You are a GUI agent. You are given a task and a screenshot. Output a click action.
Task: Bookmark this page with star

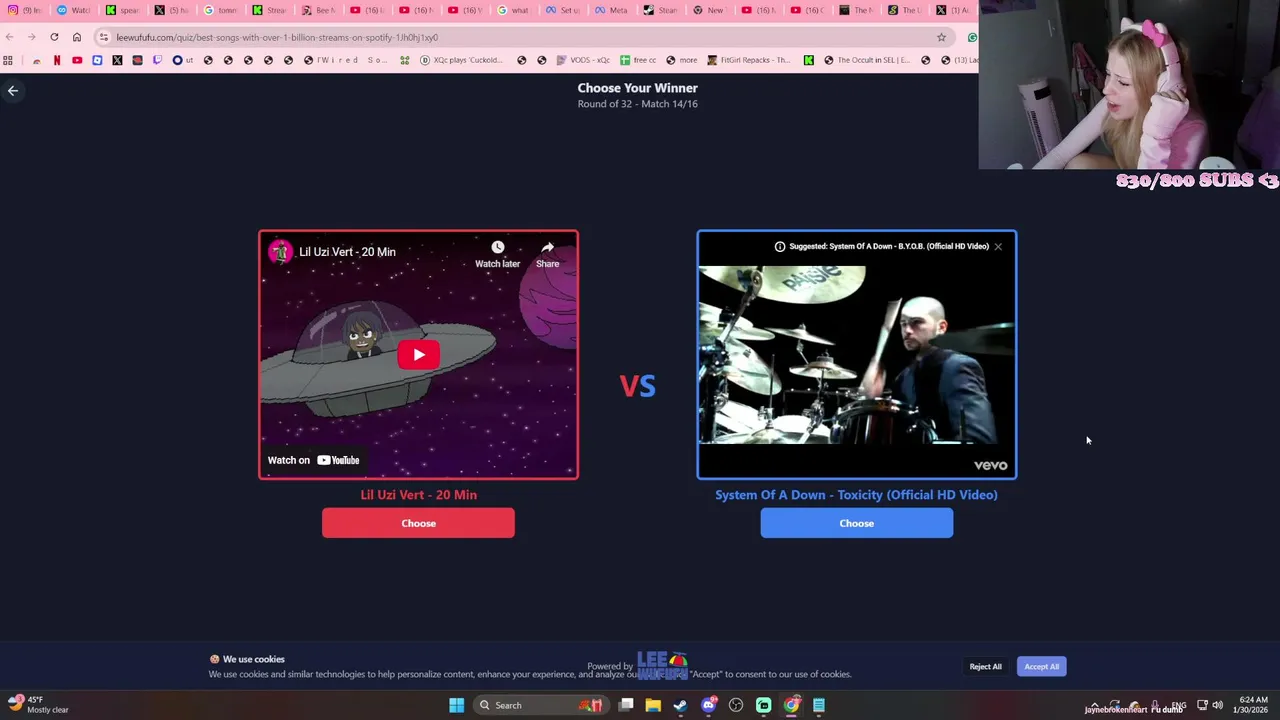(x=941, y=37)
